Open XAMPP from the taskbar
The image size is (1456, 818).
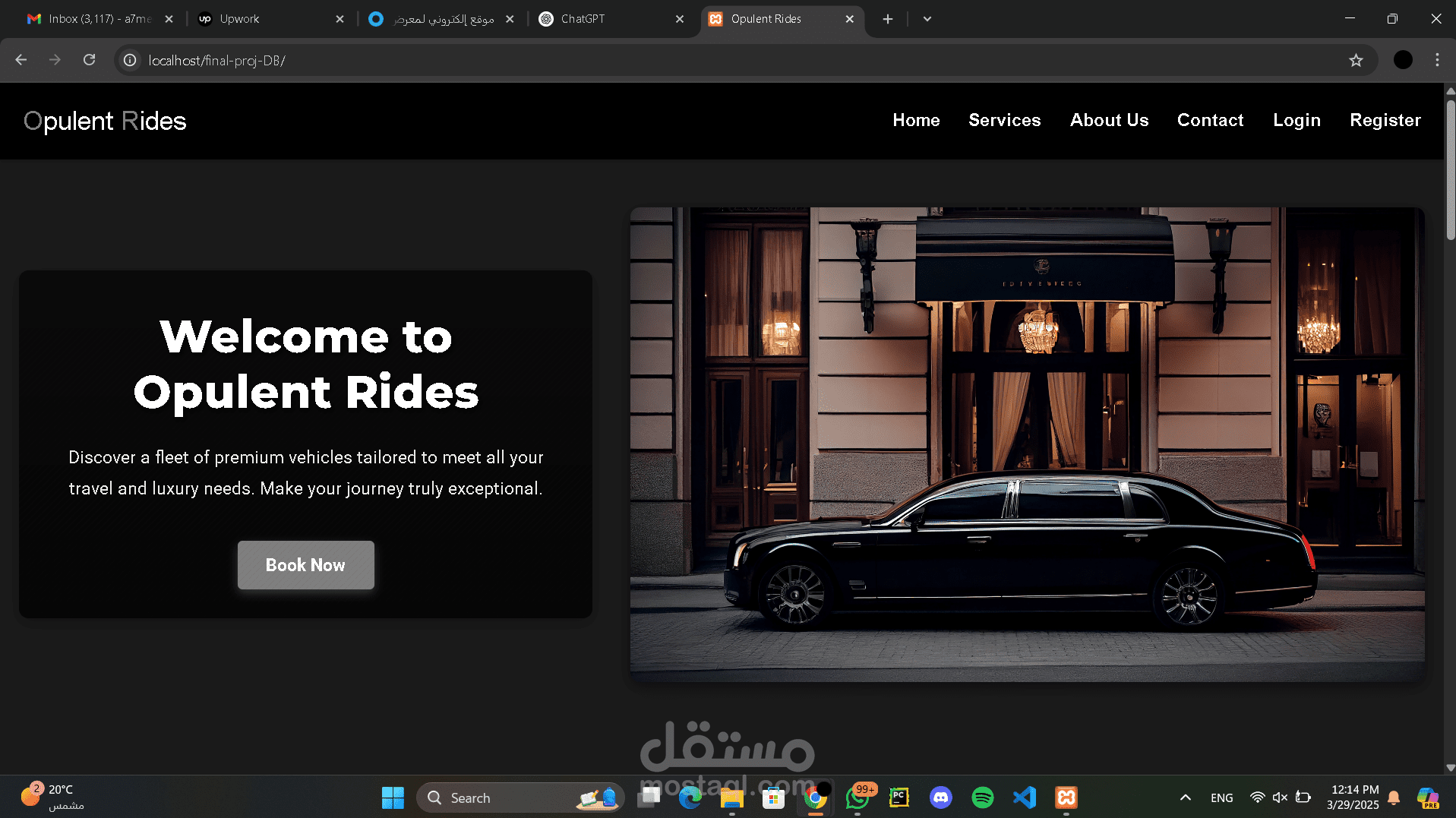pyautogui.click(x=1066, y=797)
